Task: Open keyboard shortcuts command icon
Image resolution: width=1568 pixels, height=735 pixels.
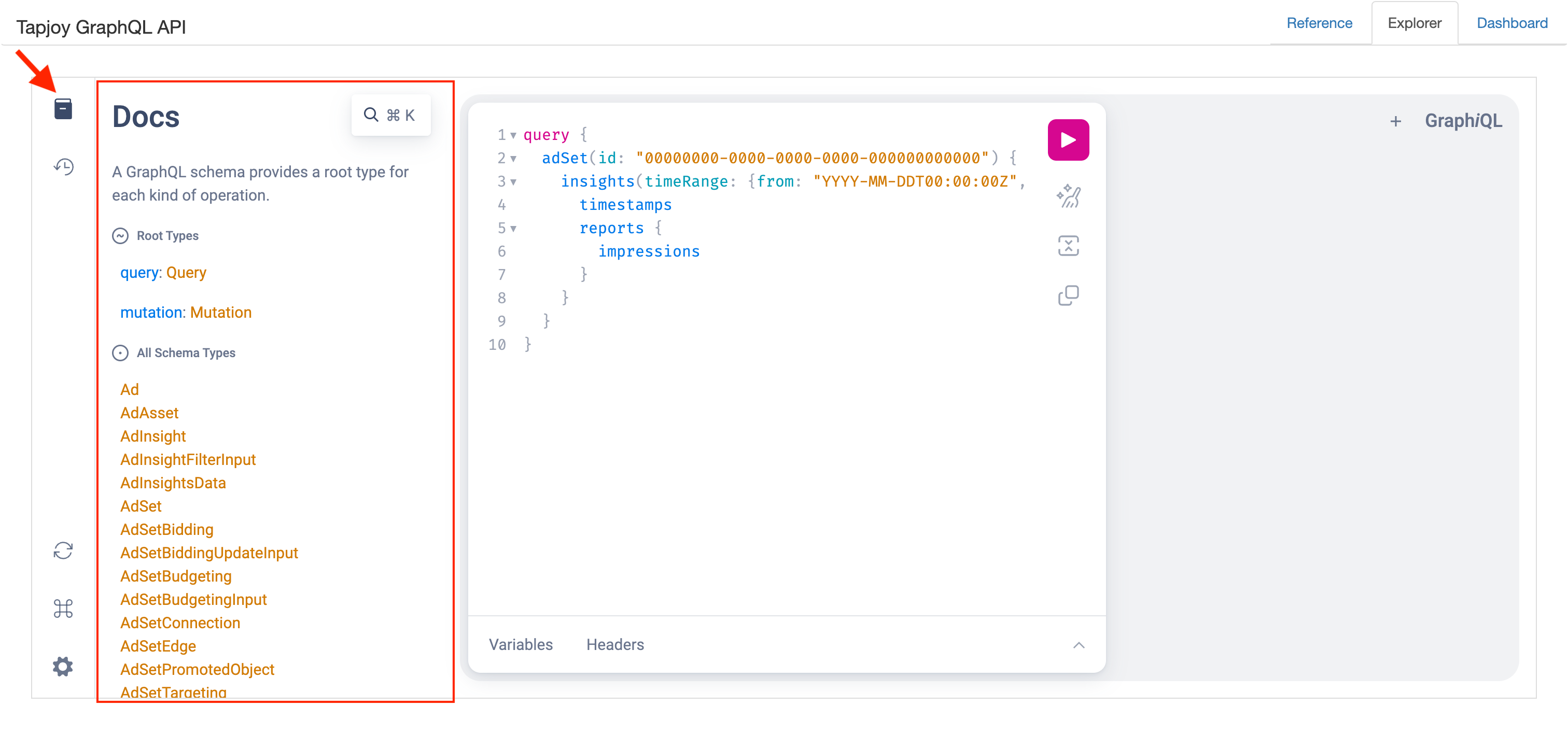Action: click(63, 609)
